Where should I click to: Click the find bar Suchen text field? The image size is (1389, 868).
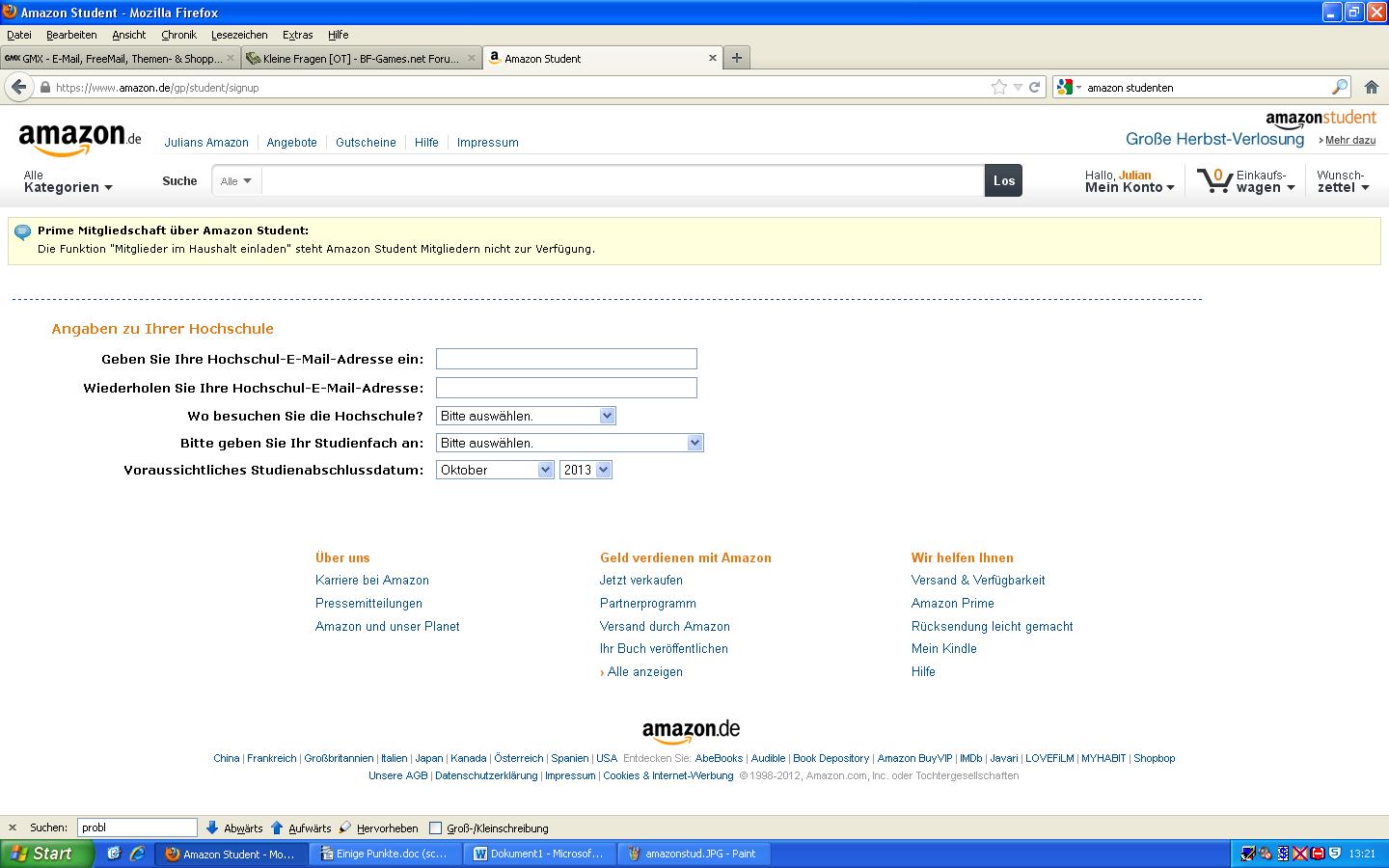(137, 827)
